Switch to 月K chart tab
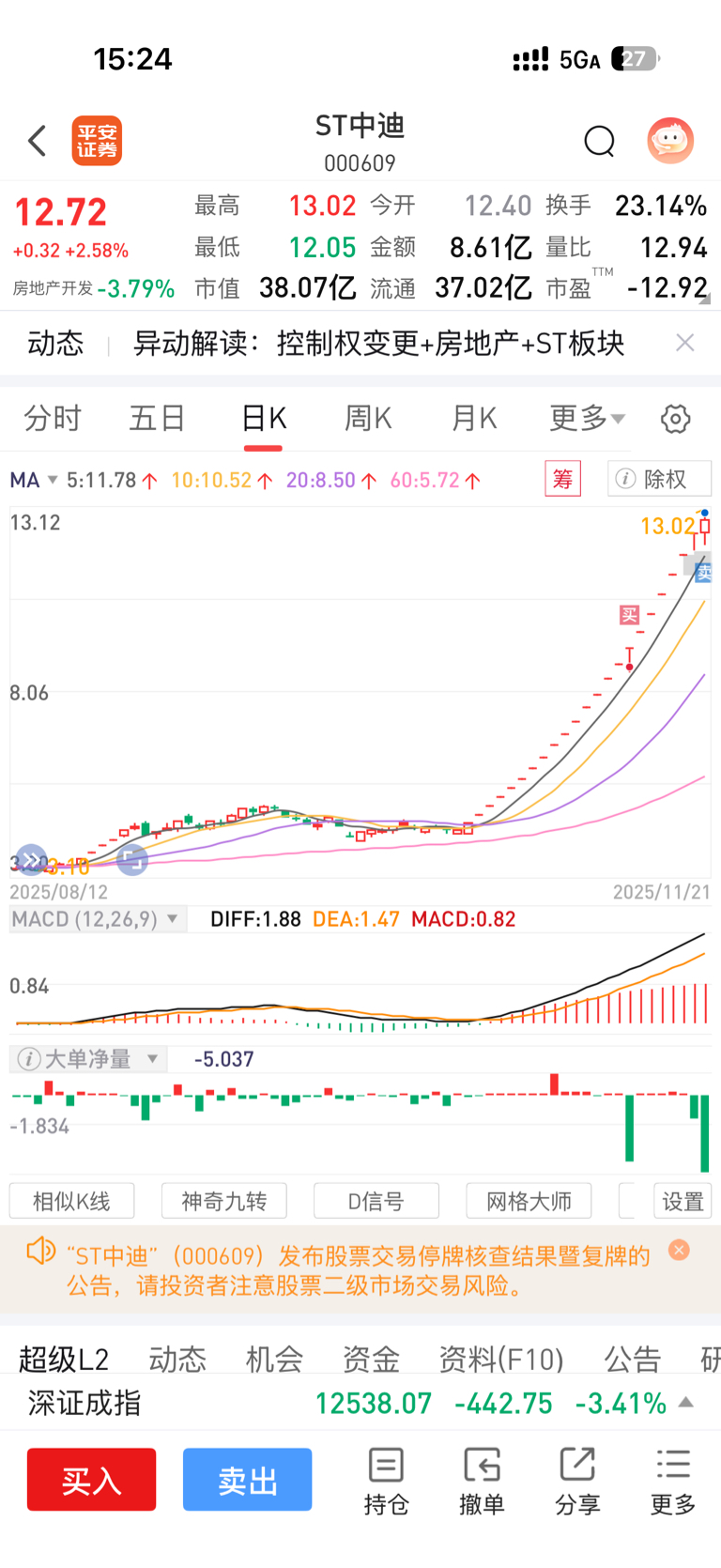This screenshot has width=721, height=1568. coord(474,418)
